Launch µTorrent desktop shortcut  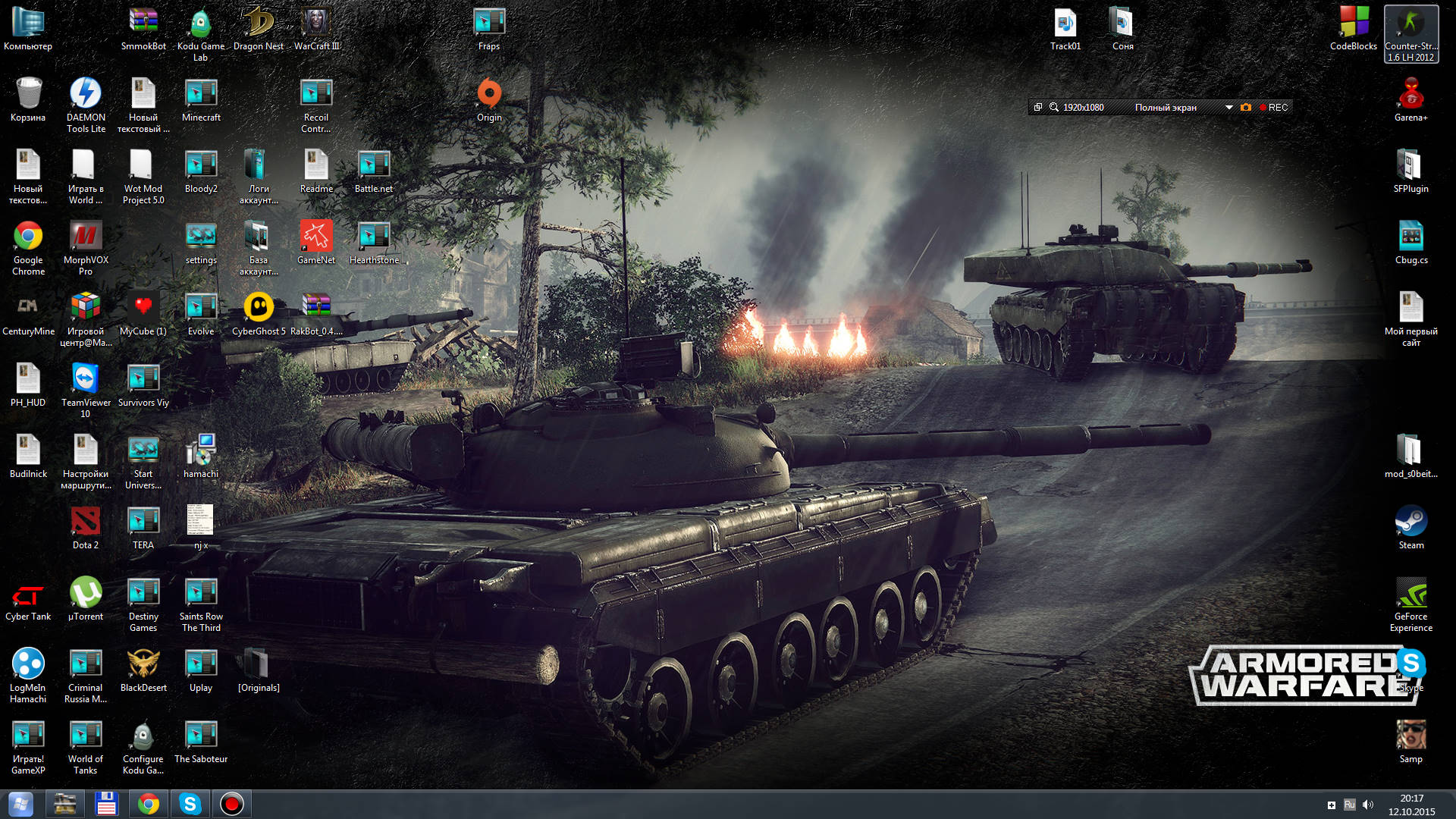[x=86, y=599]
